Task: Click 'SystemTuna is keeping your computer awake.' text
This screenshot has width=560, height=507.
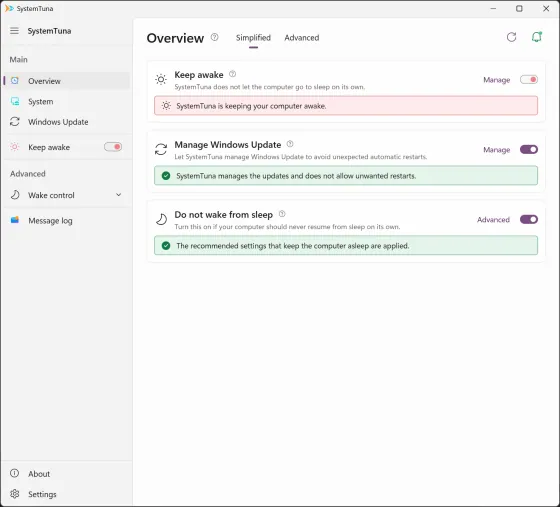Action: [x=251, y=106]
